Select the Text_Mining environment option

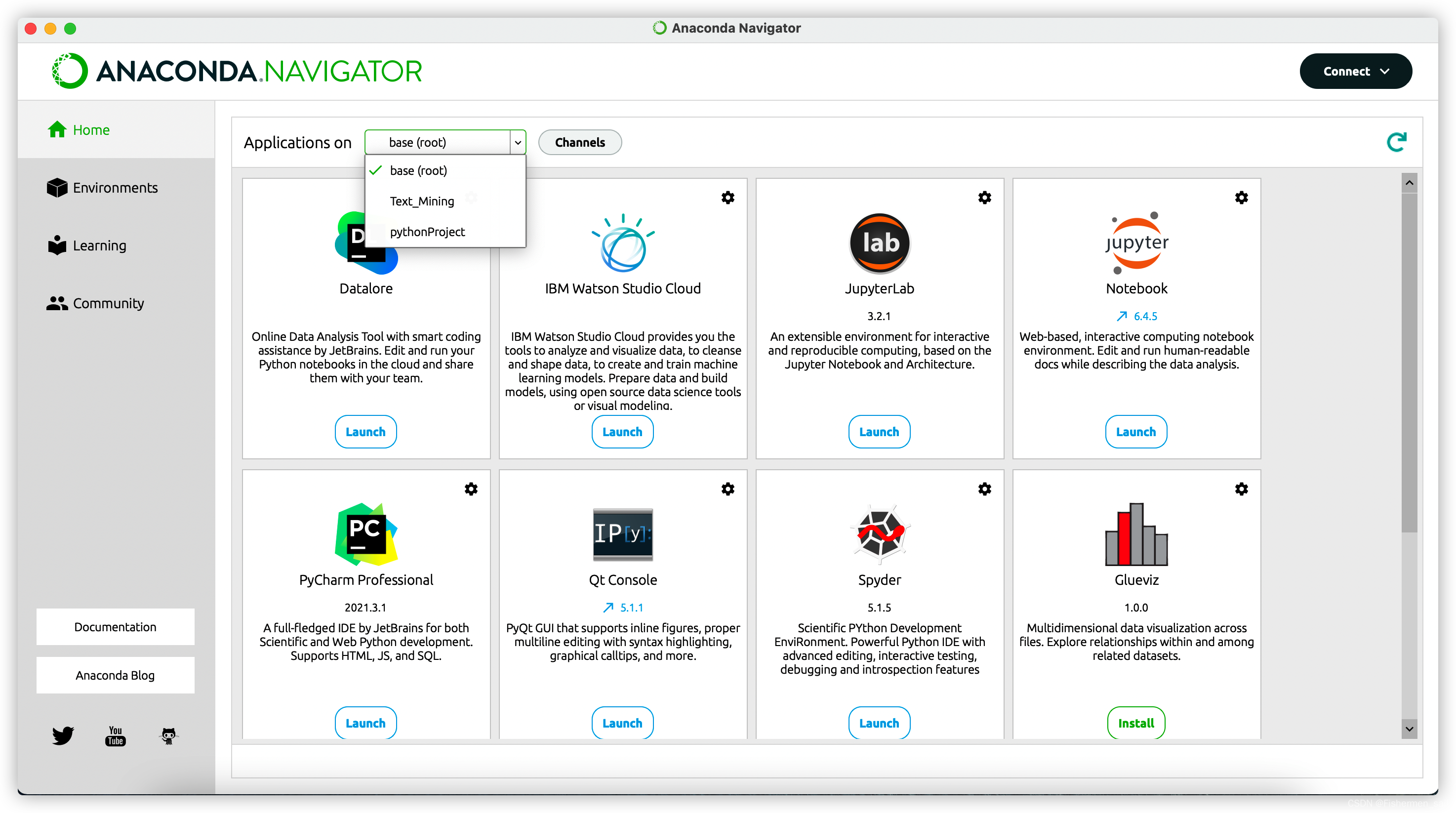tap(422, 200)
